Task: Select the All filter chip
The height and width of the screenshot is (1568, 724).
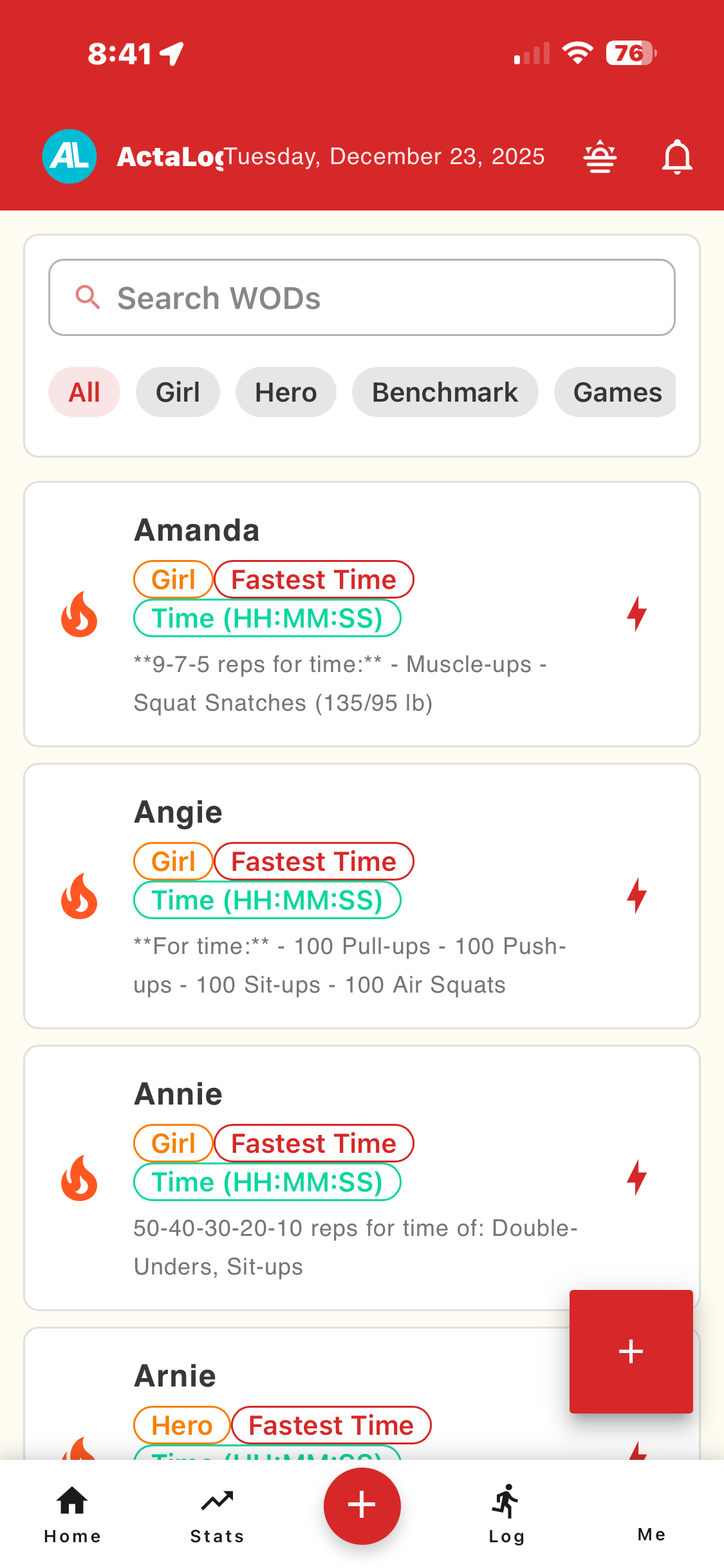Action: click(x=84, y=392)
